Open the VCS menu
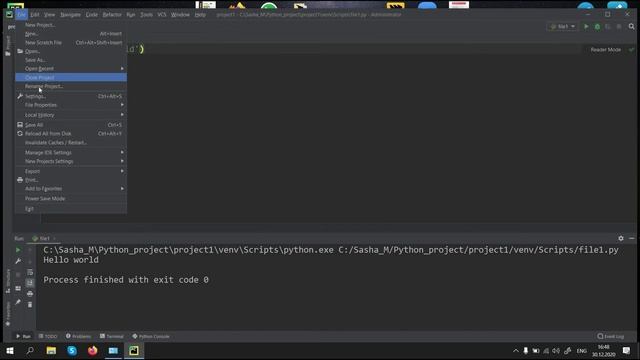Screen dimensions: 640x360 coord(162,15)
